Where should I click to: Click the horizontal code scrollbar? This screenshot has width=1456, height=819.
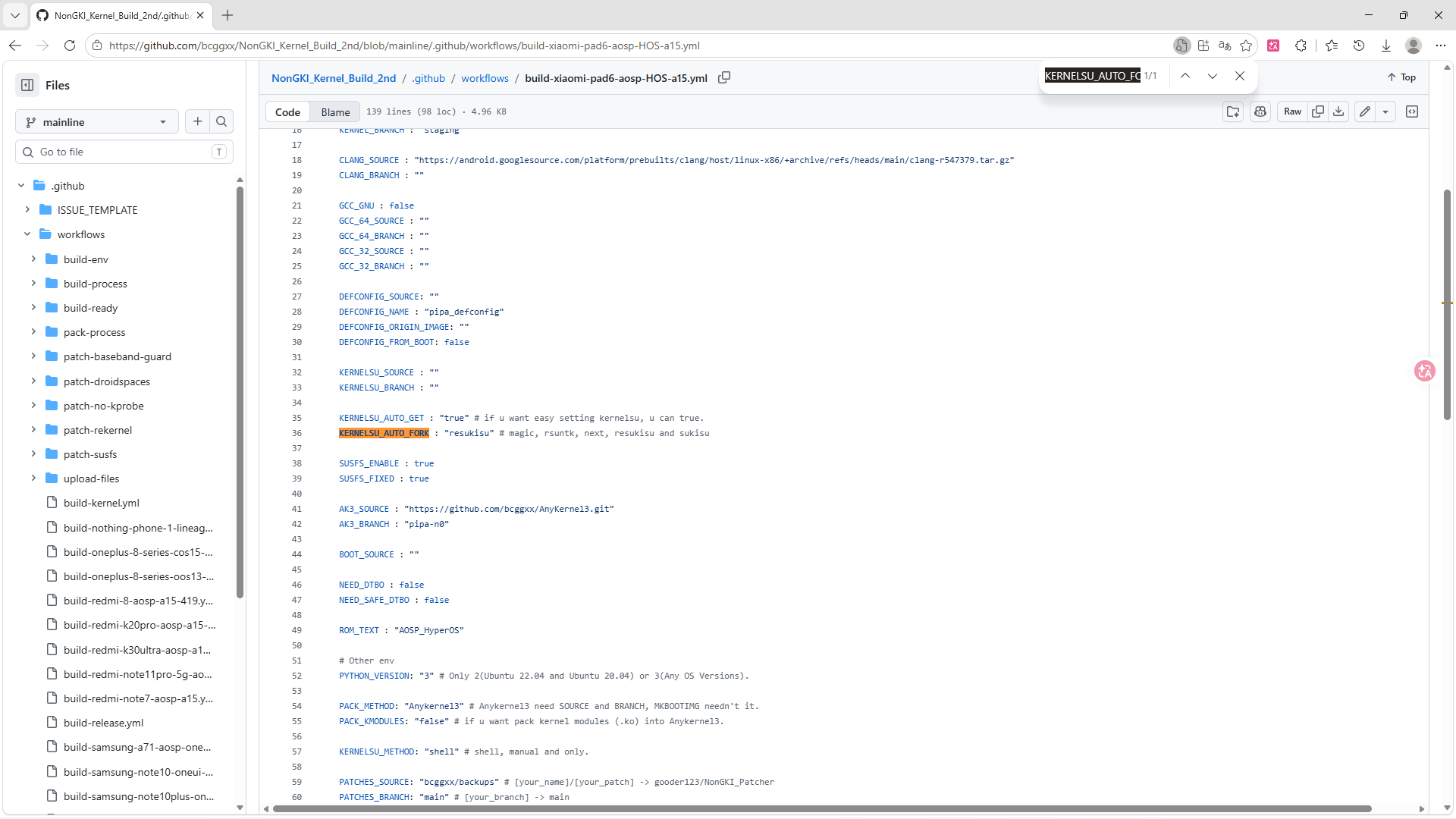click(x=822, y=808)
